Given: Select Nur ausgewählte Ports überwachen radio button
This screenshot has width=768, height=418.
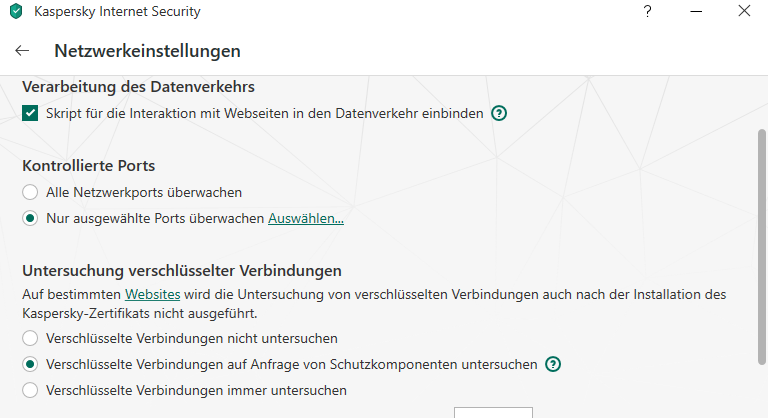Looking at the screenshot, I should click(30, 218).
